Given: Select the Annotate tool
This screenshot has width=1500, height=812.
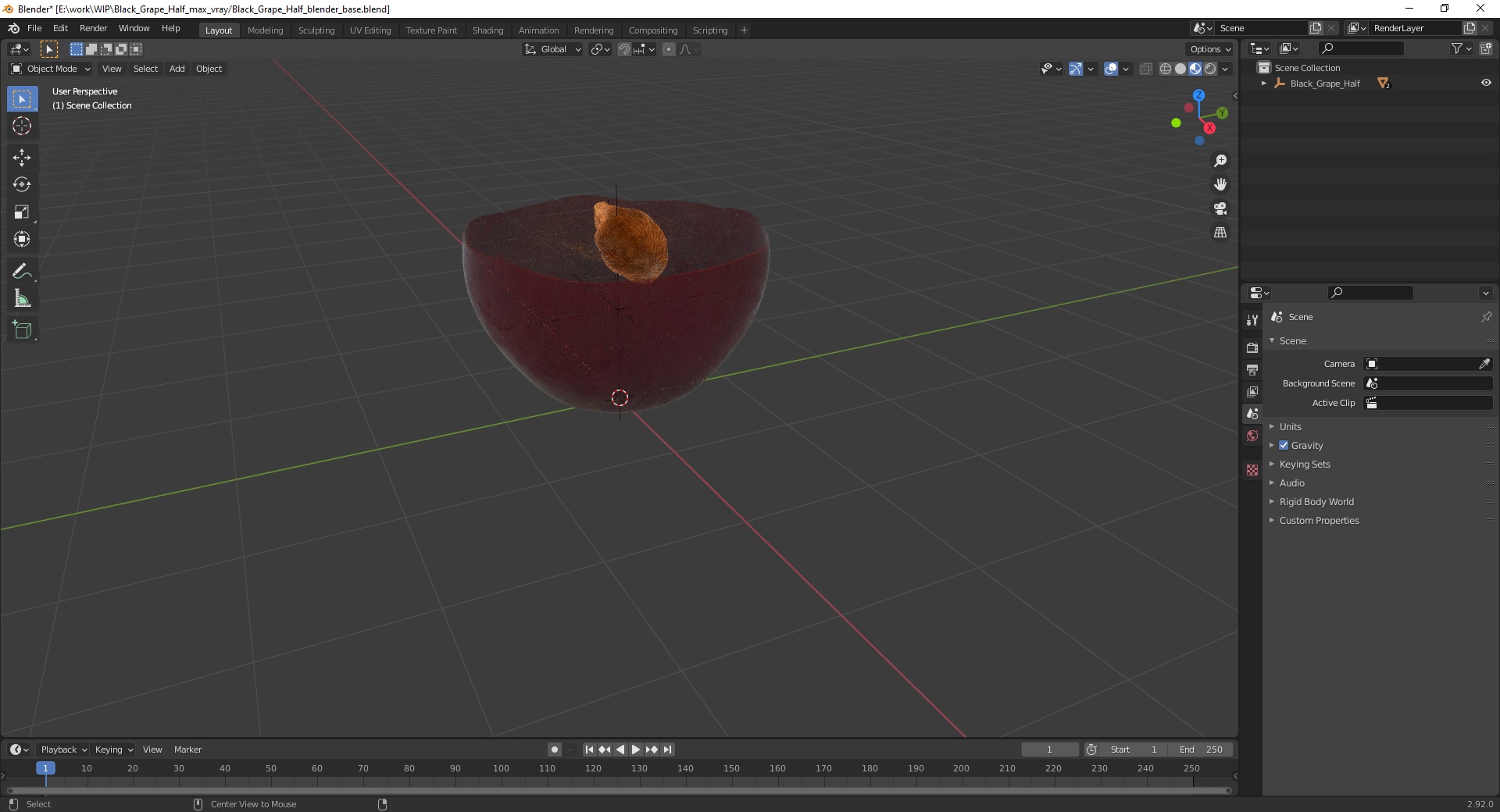Looking at the screenshot, I should coord(22,271).
